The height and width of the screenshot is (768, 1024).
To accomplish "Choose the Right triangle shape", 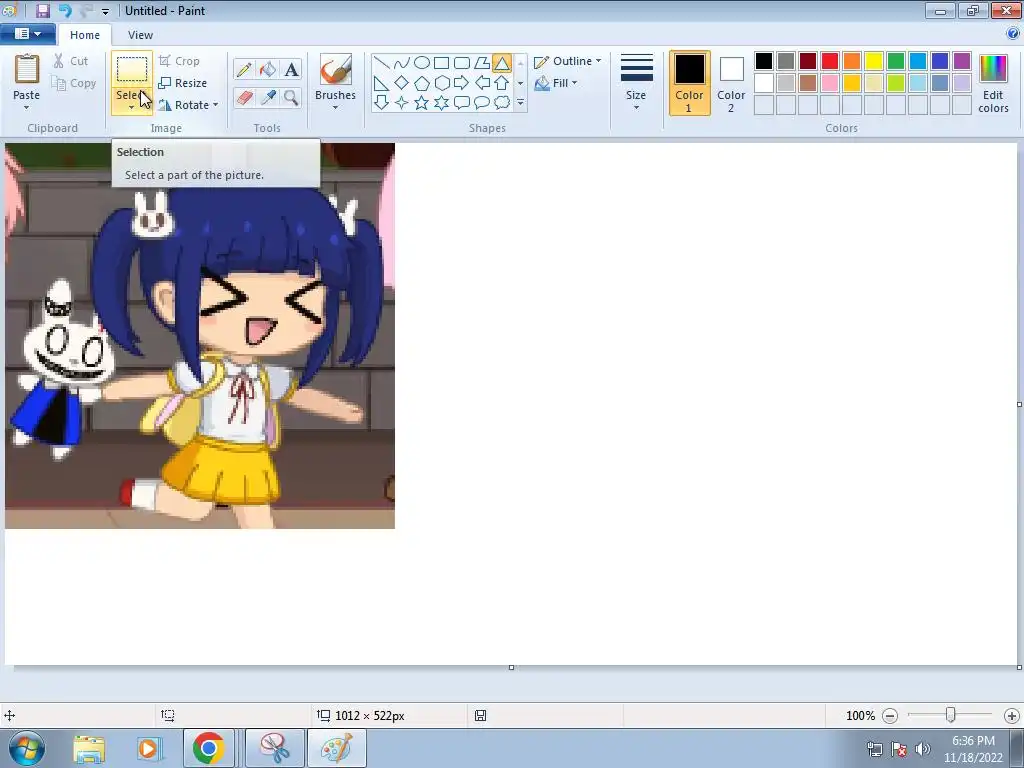I will [381, 83].
